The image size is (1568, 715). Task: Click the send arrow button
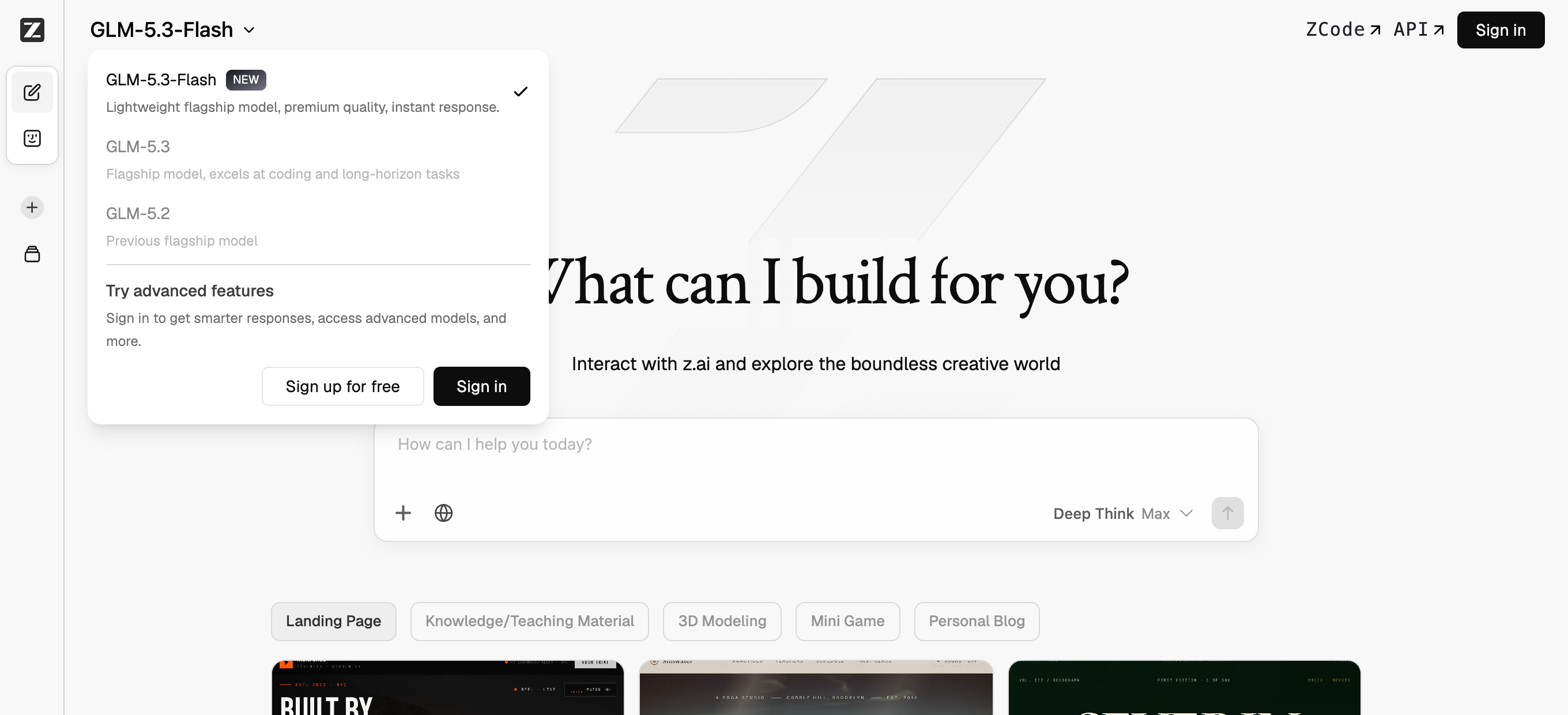pos(1227,513)
